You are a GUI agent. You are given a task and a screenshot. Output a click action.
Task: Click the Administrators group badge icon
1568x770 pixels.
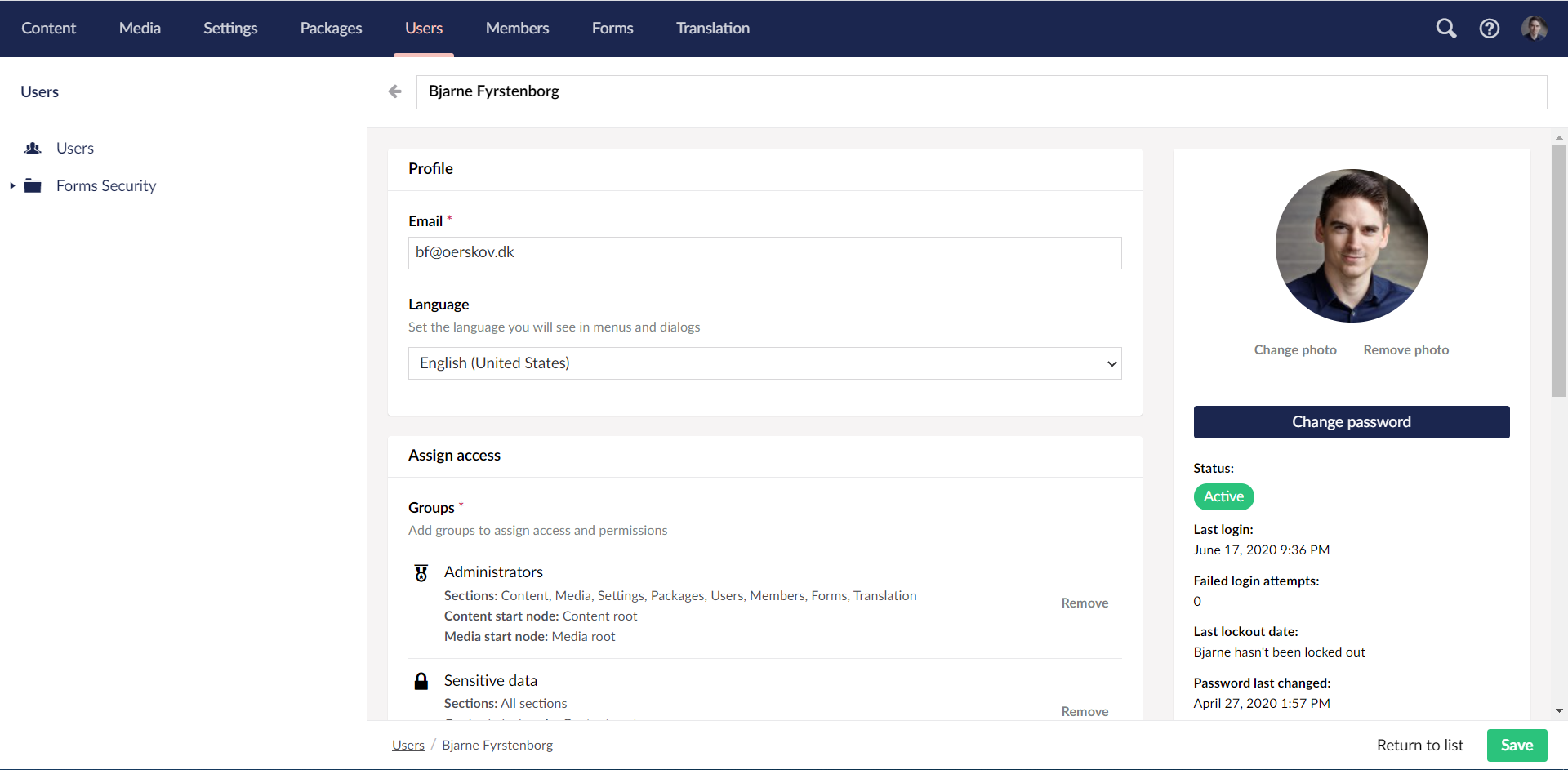coord(421,572)
